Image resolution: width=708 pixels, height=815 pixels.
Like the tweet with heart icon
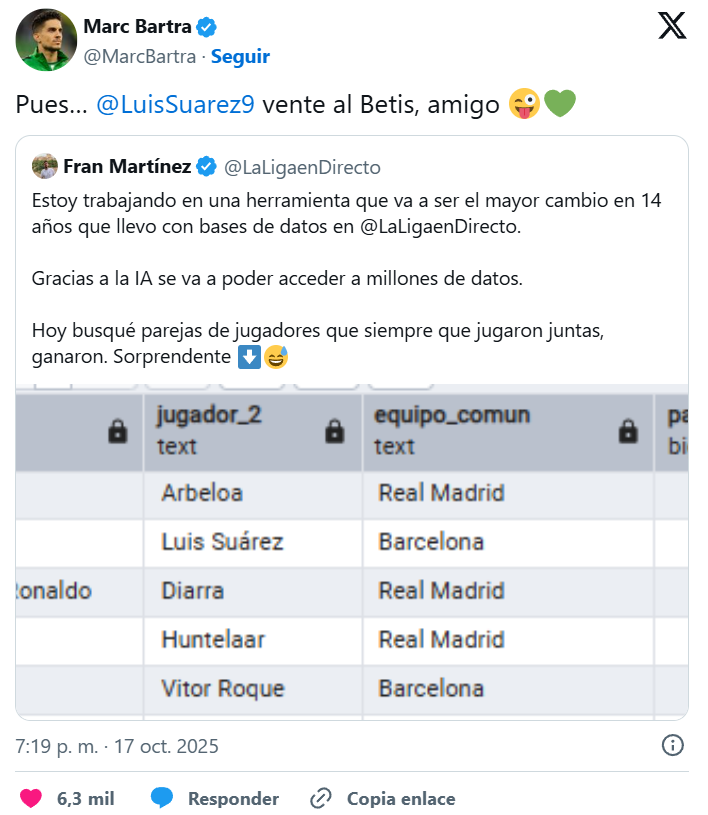point(32,798)
